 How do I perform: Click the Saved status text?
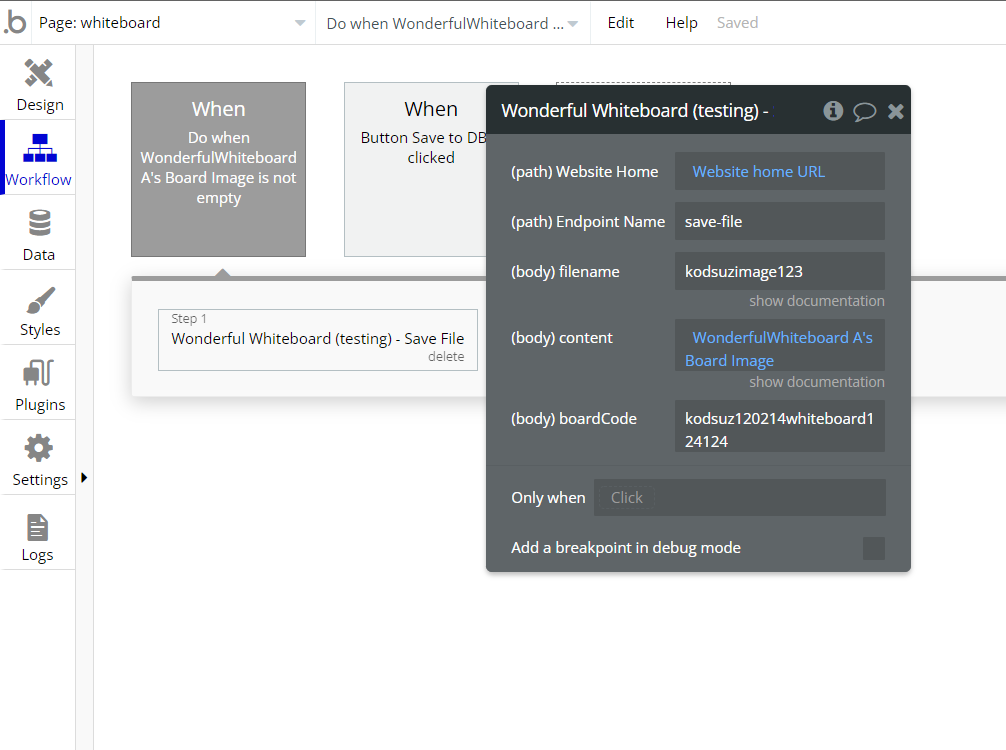point(737,23)
